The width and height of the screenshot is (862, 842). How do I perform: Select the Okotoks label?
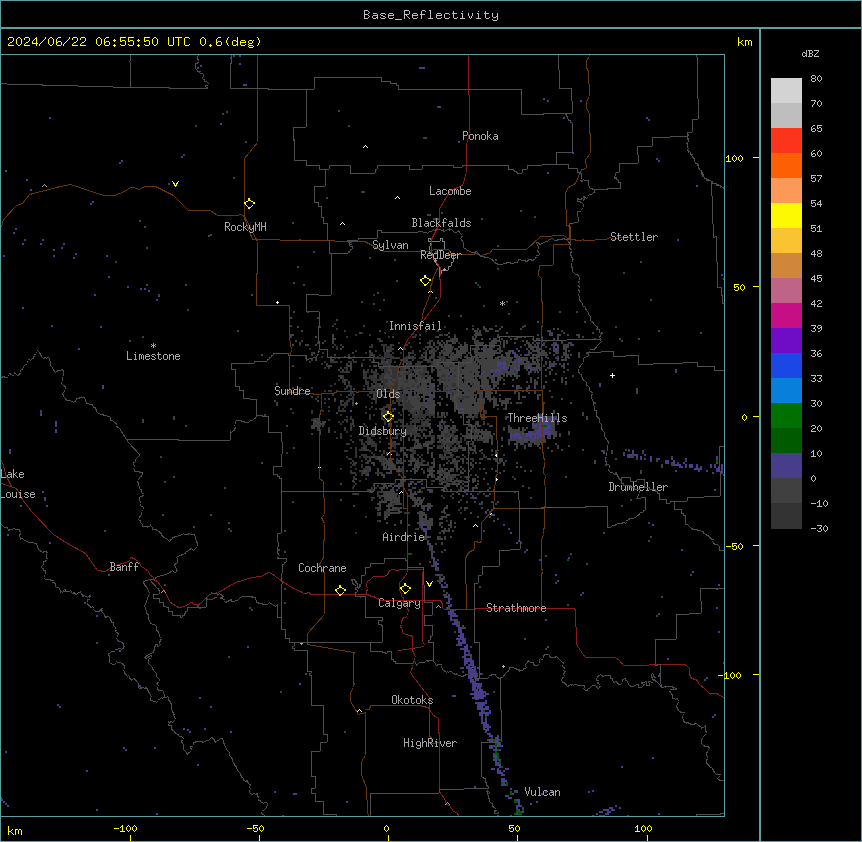pos(412,700)
